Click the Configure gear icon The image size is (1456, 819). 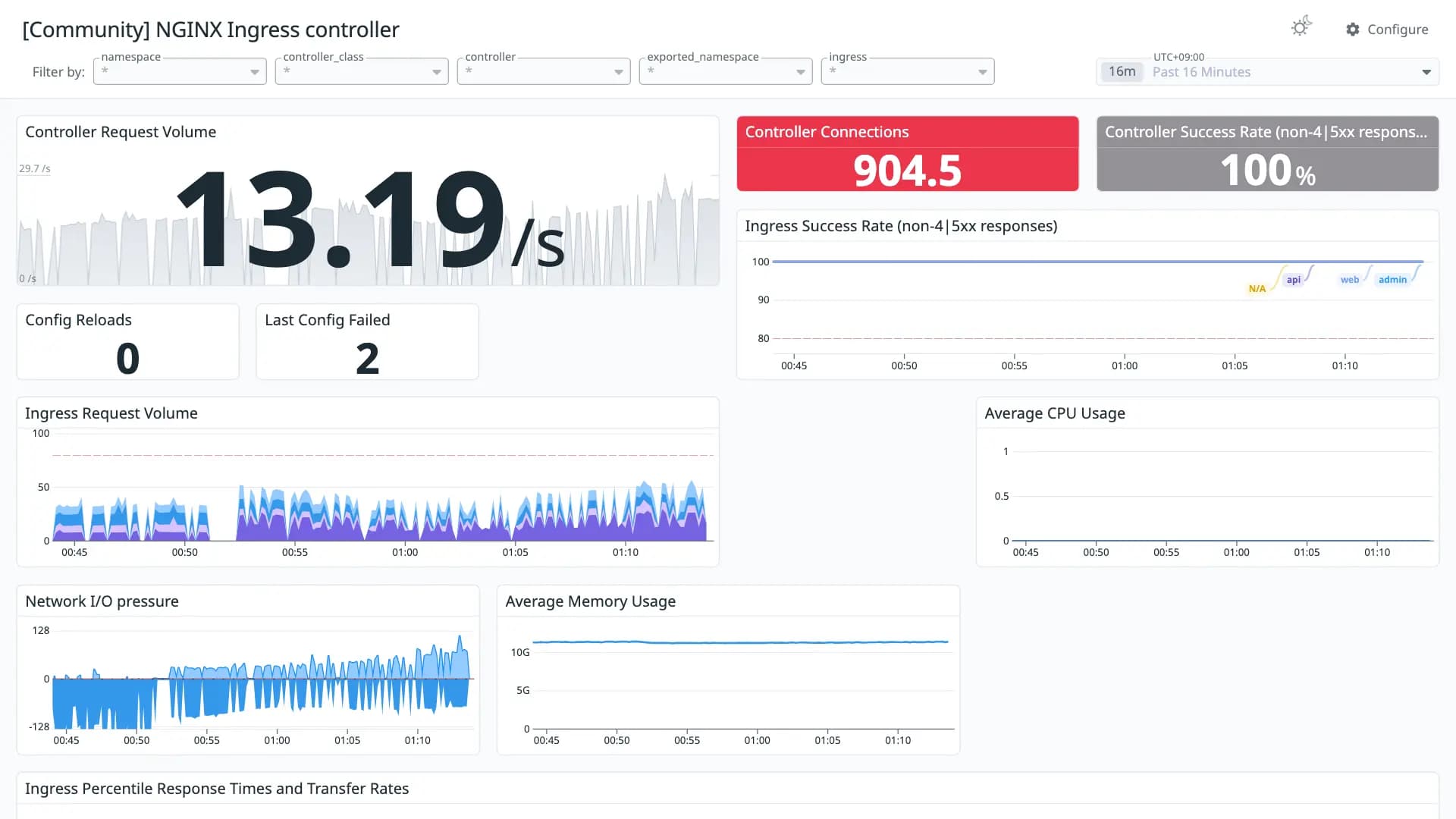click(1353, 29)
